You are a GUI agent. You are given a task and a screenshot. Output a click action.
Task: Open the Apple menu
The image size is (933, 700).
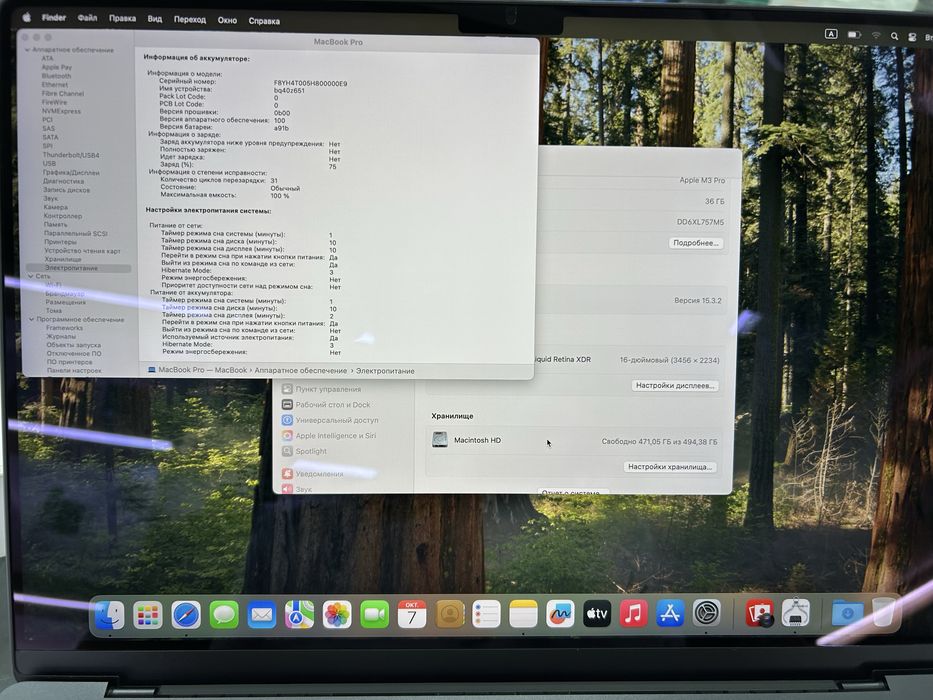(27, 17)
